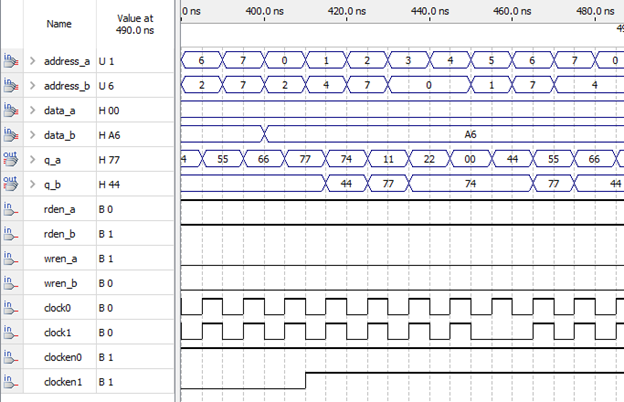
Task: Select the A6 segment in data_b waveform
Action: point(470,133)
